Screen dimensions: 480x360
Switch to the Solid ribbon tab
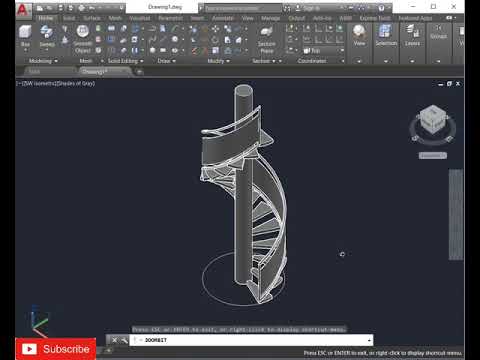tap(69, 18)
